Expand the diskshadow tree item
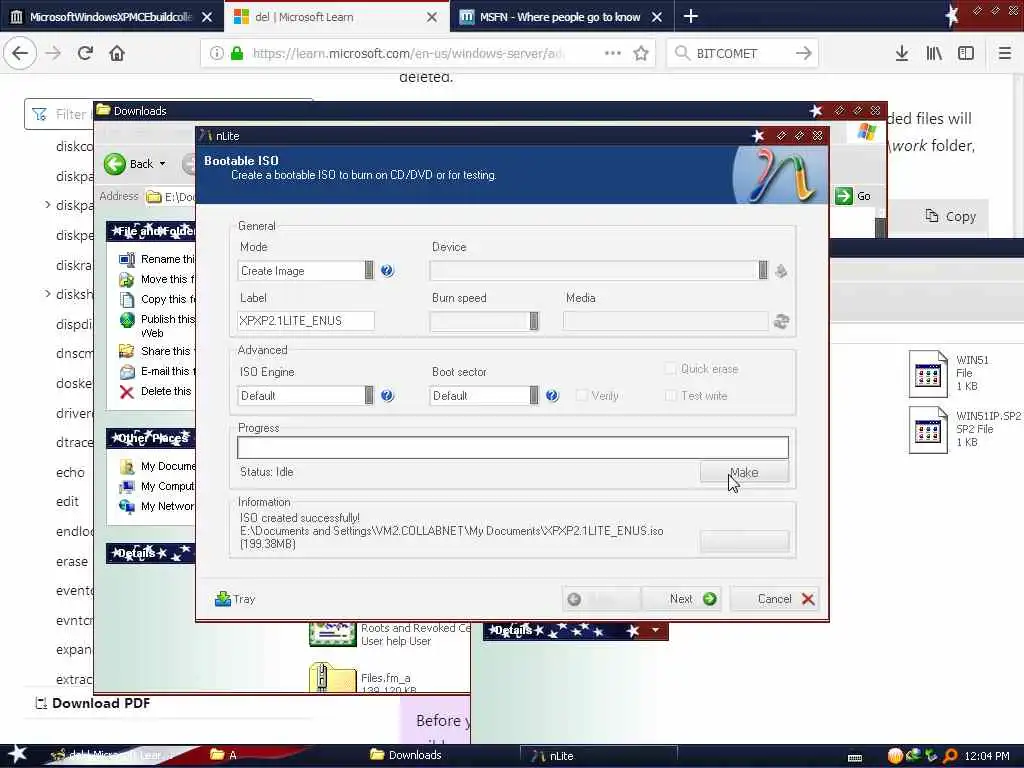This screenshot has width=1024, height=768. (x=48, y=294)
